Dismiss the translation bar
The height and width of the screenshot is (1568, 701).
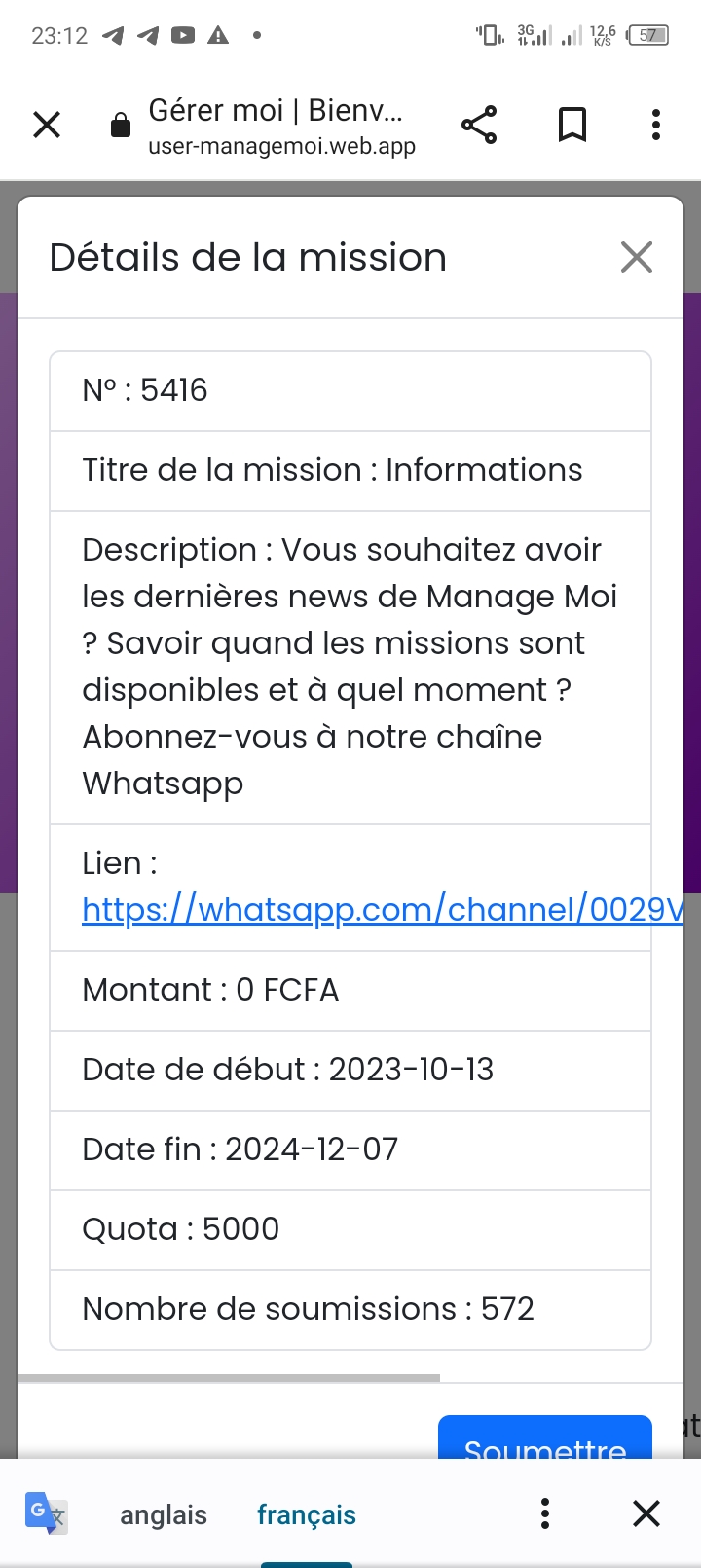click(646, 1513)
